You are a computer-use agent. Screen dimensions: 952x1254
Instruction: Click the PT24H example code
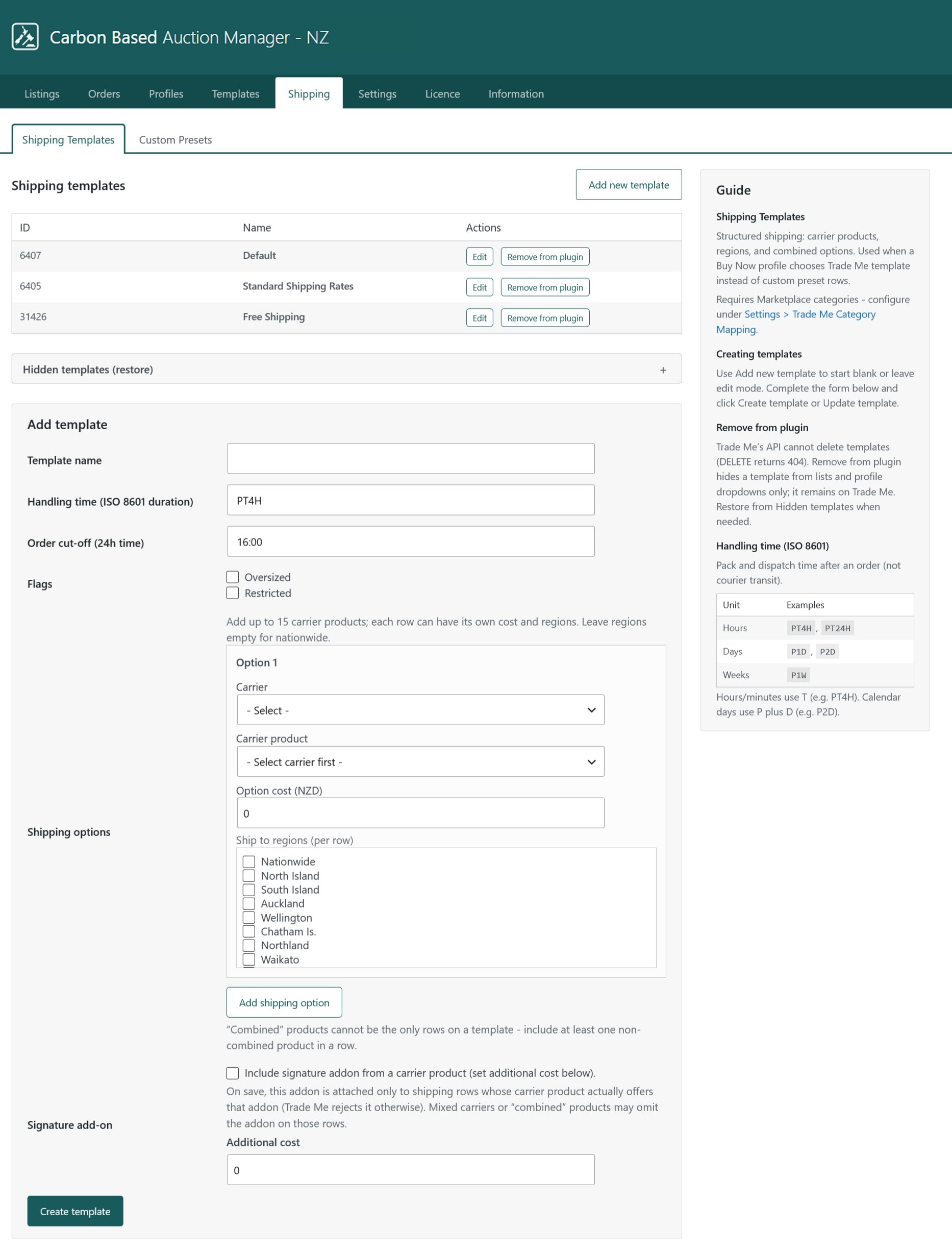coord(838,628)
